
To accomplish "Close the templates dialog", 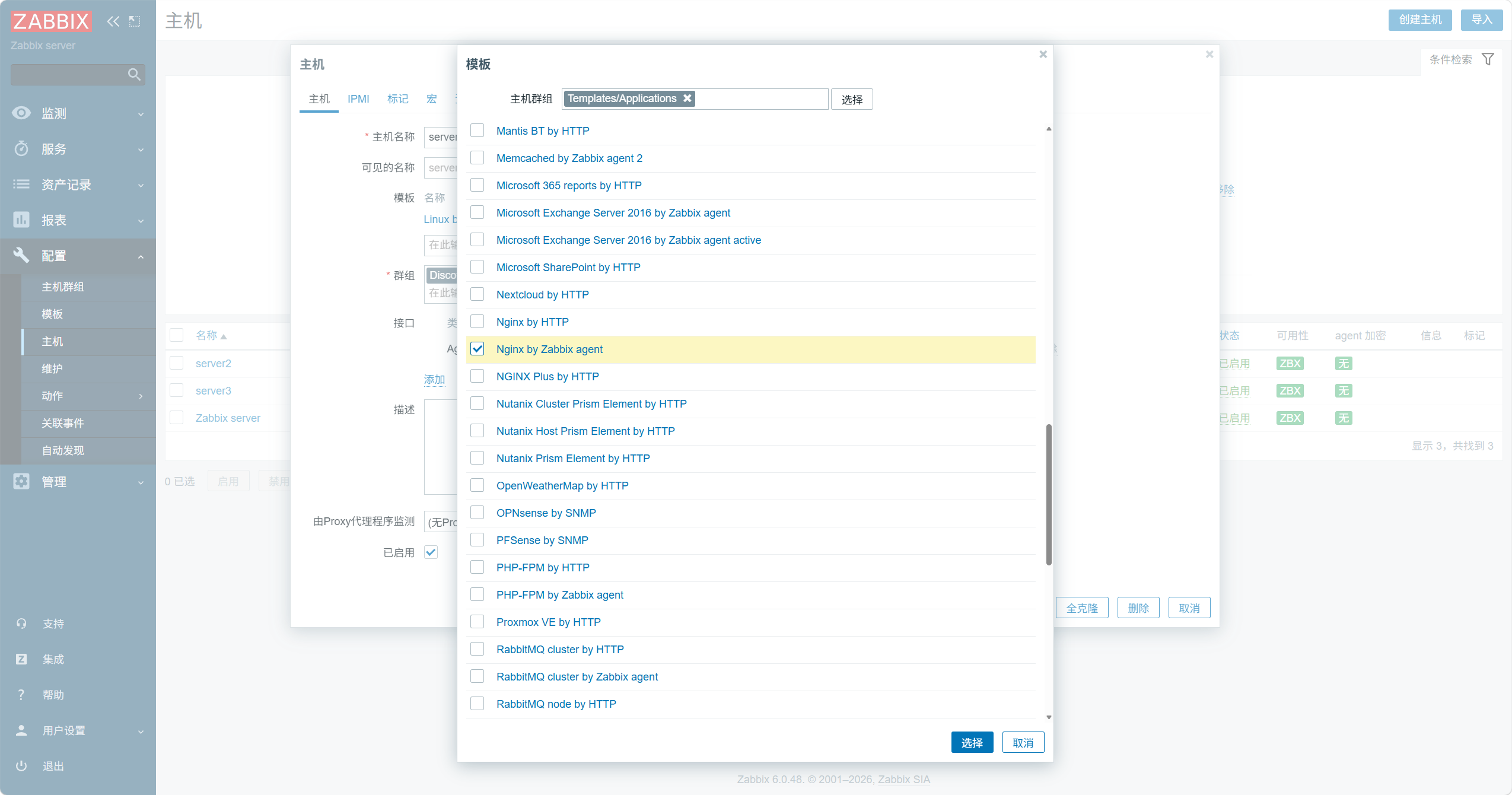I will click(x=1043, y=55).
